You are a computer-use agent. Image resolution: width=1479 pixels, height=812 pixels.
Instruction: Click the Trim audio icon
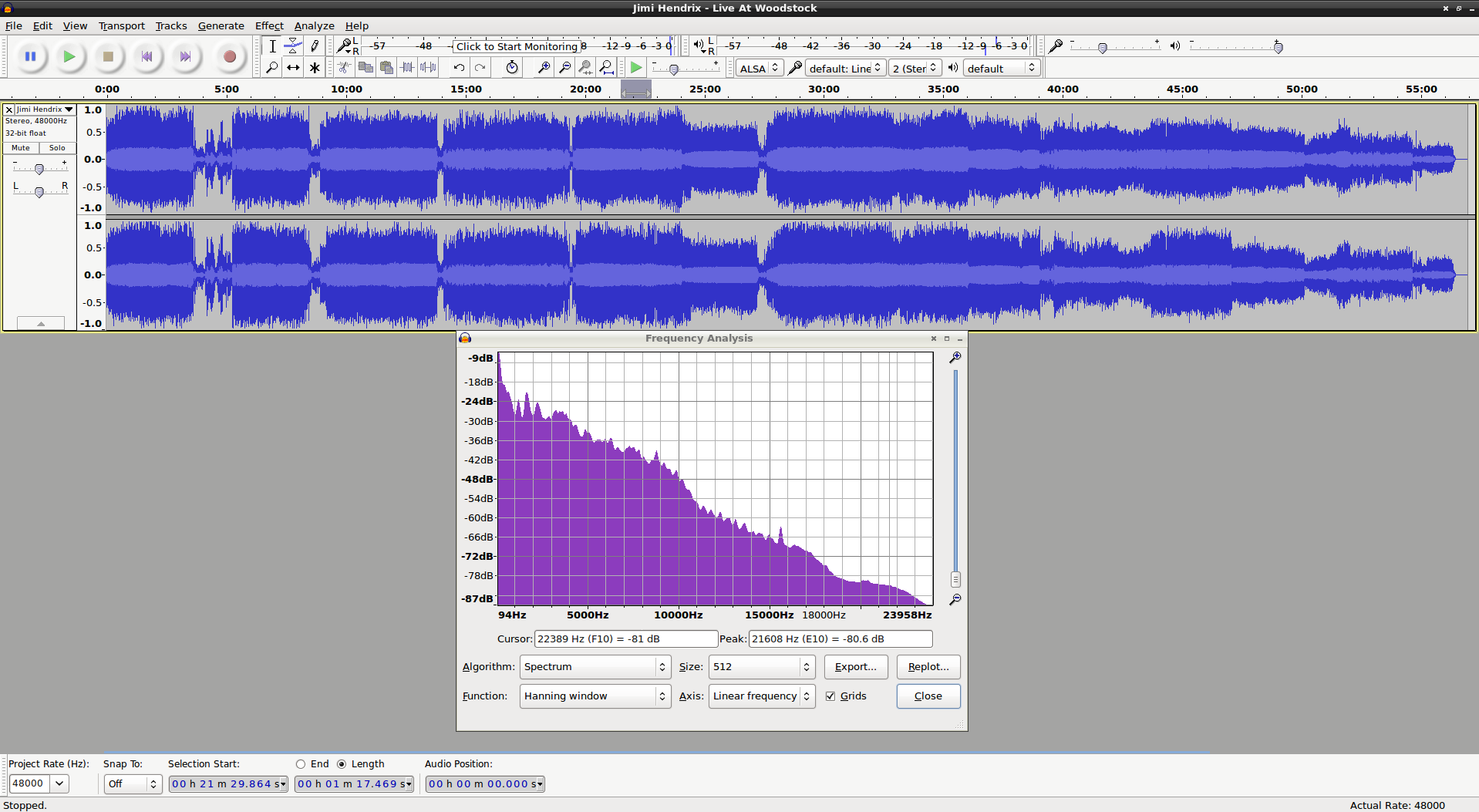(407, 68)
